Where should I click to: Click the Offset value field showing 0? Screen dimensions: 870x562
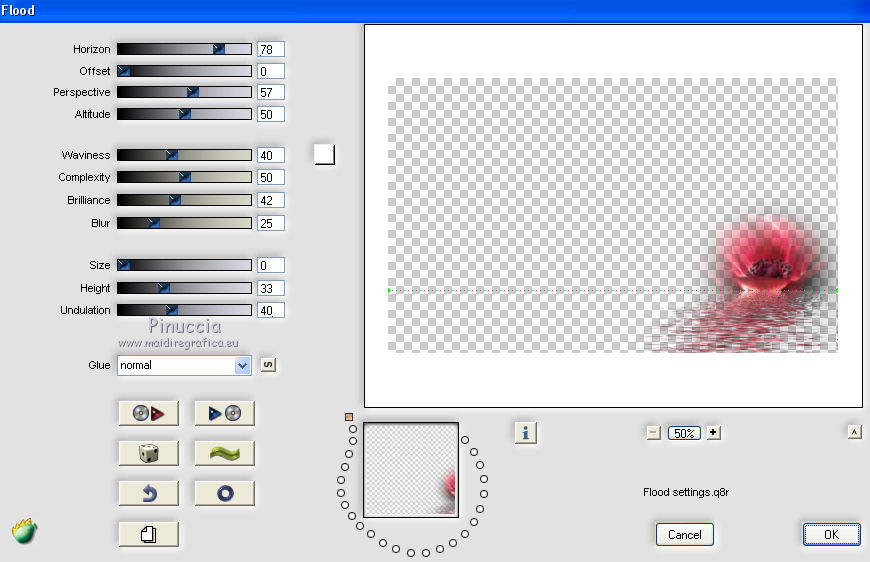tap(271, 71)
